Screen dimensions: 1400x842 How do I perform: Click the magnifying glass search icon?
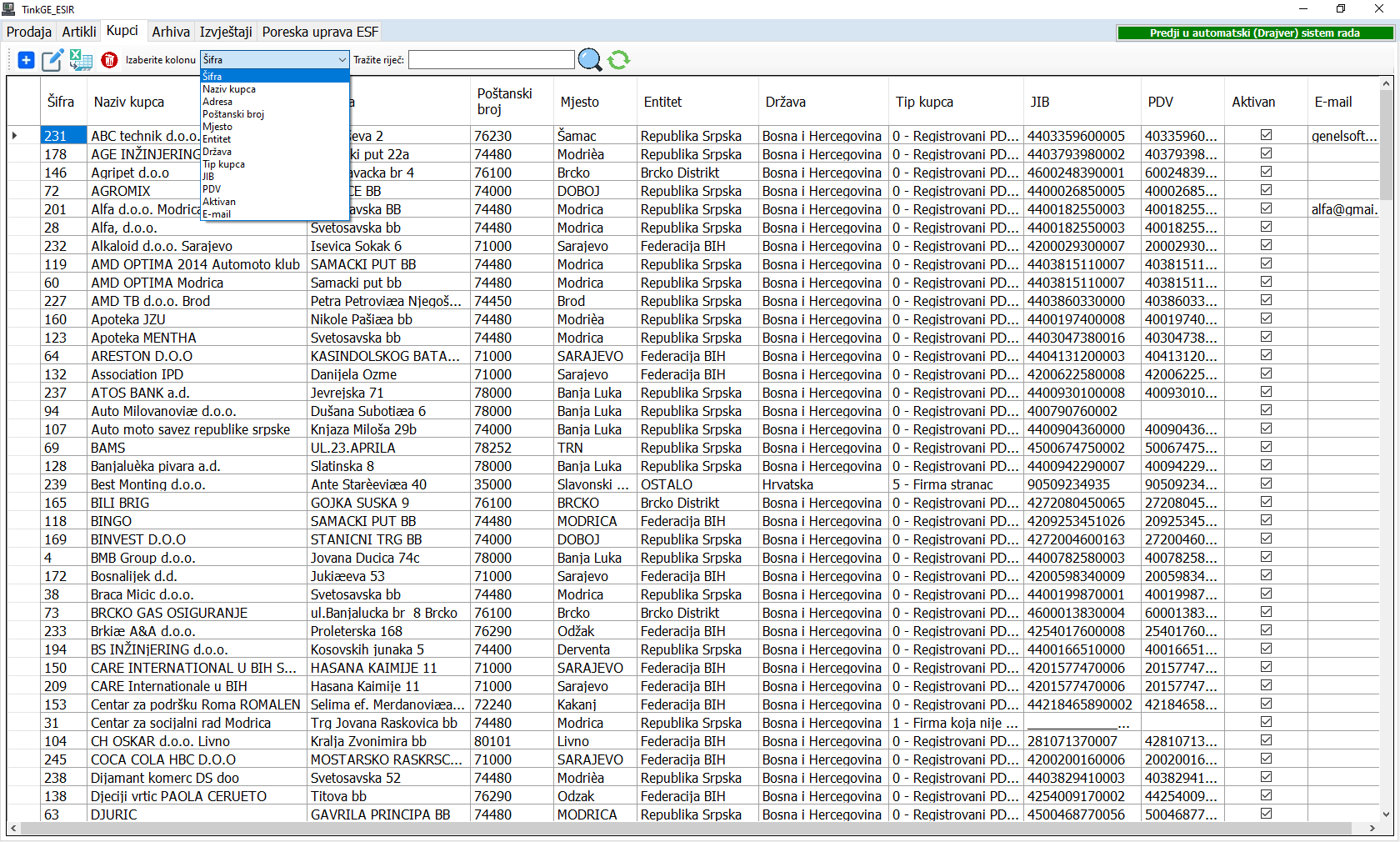(x=589, y=60)
